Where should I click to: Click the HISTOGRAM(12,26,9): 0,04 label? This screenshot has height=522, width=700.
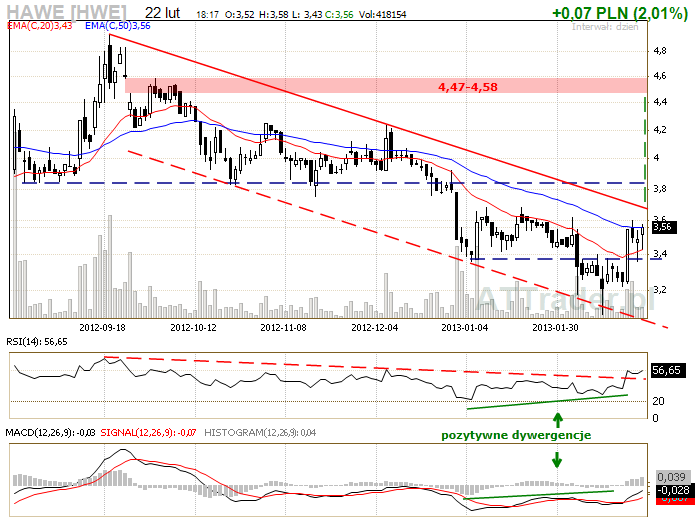coord(260,433)
